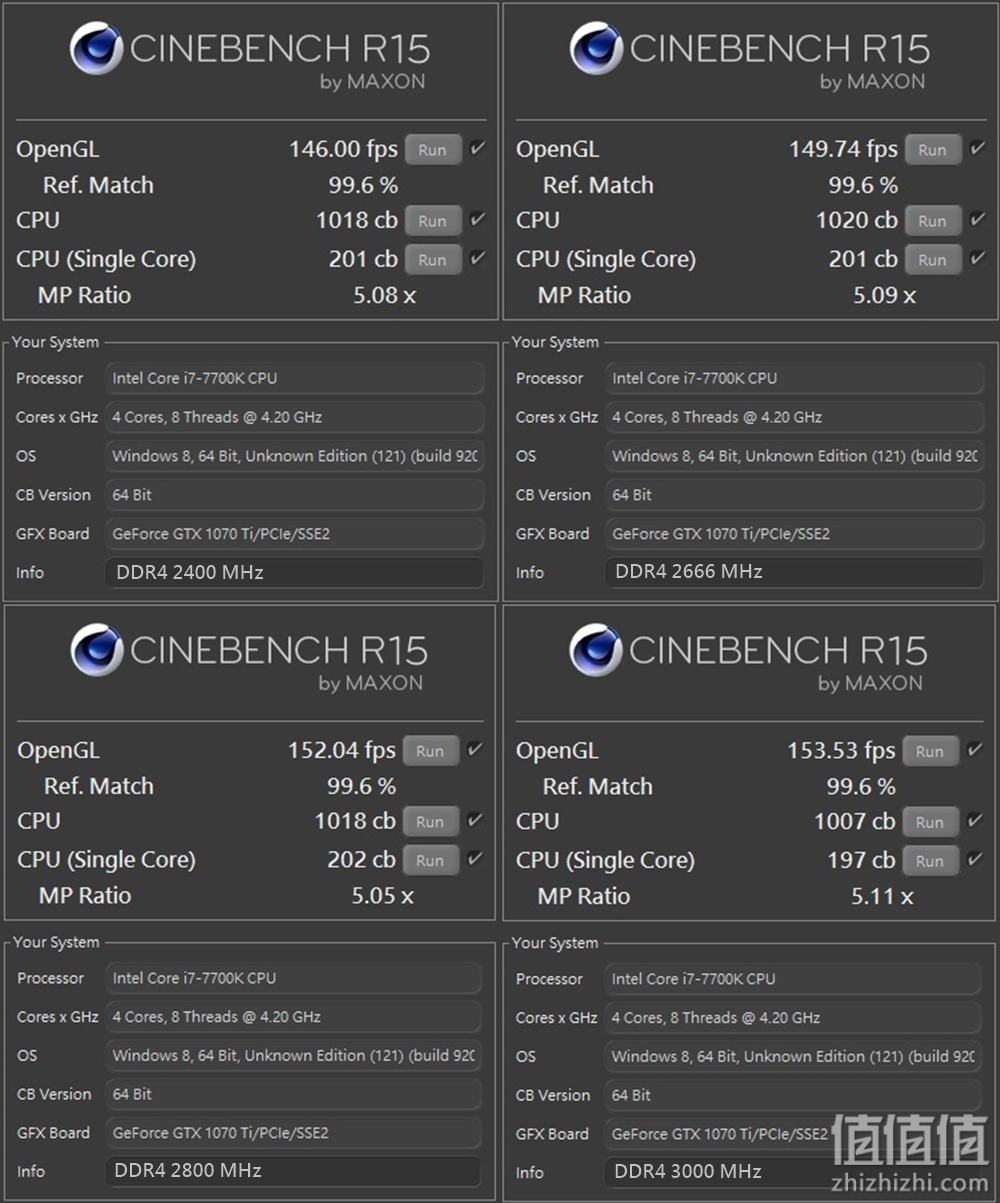Click the Info field reading DDR4 2666 MHz

coord(794,573)
